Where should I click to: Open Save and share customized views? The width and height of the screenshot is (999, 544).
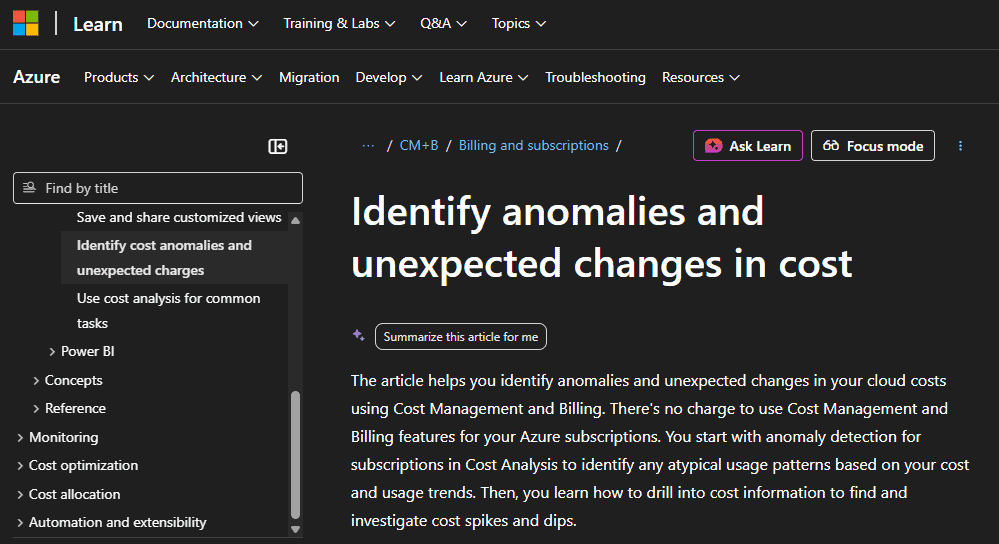(x=179, y=217)
